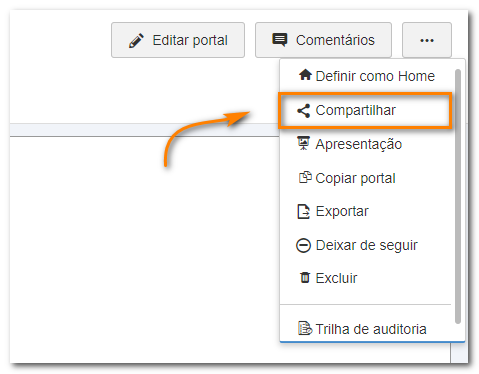Click the audit trail document icon

305,328
